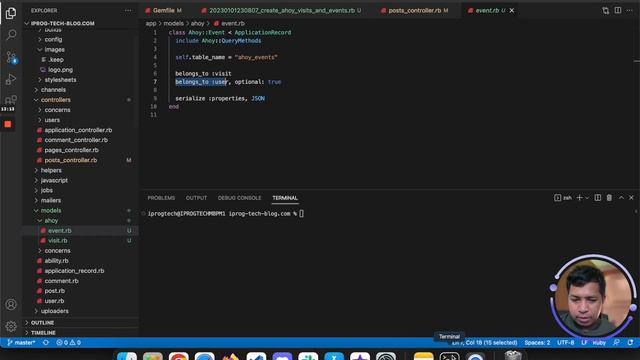Open comment_controller.rb file
The image size is (640, 360).
(x=76, y=140)
